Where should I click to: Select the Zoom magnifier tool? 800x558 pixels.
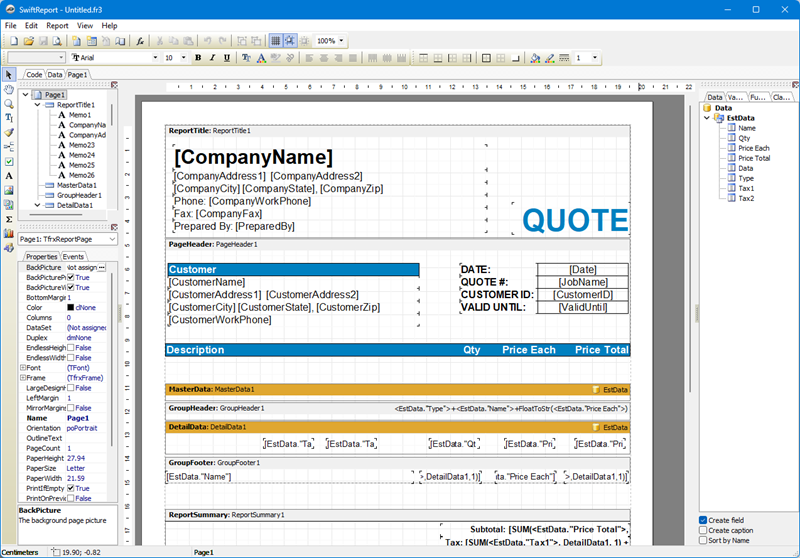click(x=9, y=104)
